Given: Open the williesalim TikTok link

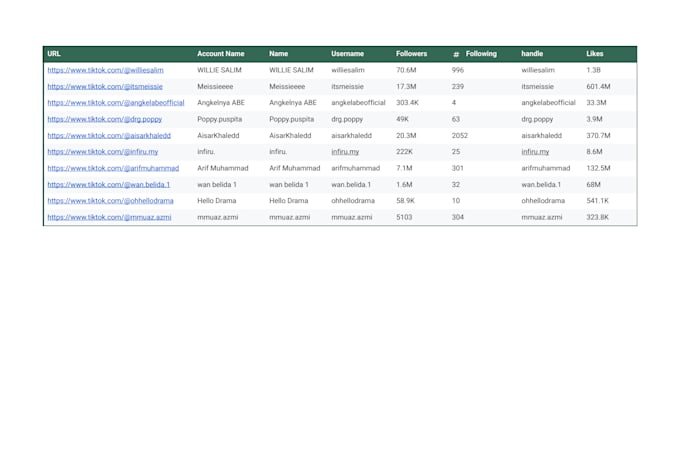Looking at the screenshot, I should [x=105, y=70].
